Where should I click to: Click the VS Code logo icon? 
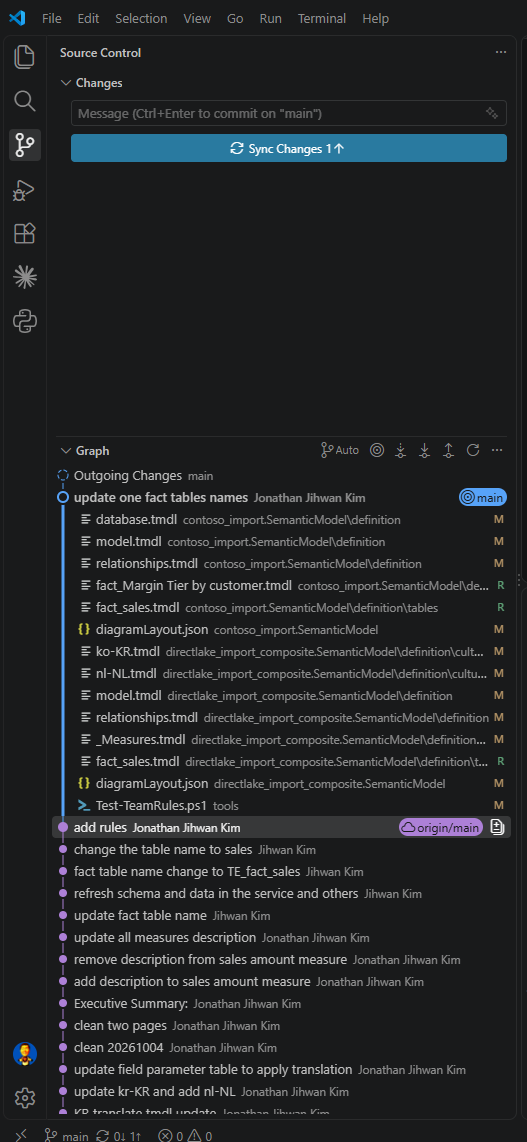click(17, 18)
